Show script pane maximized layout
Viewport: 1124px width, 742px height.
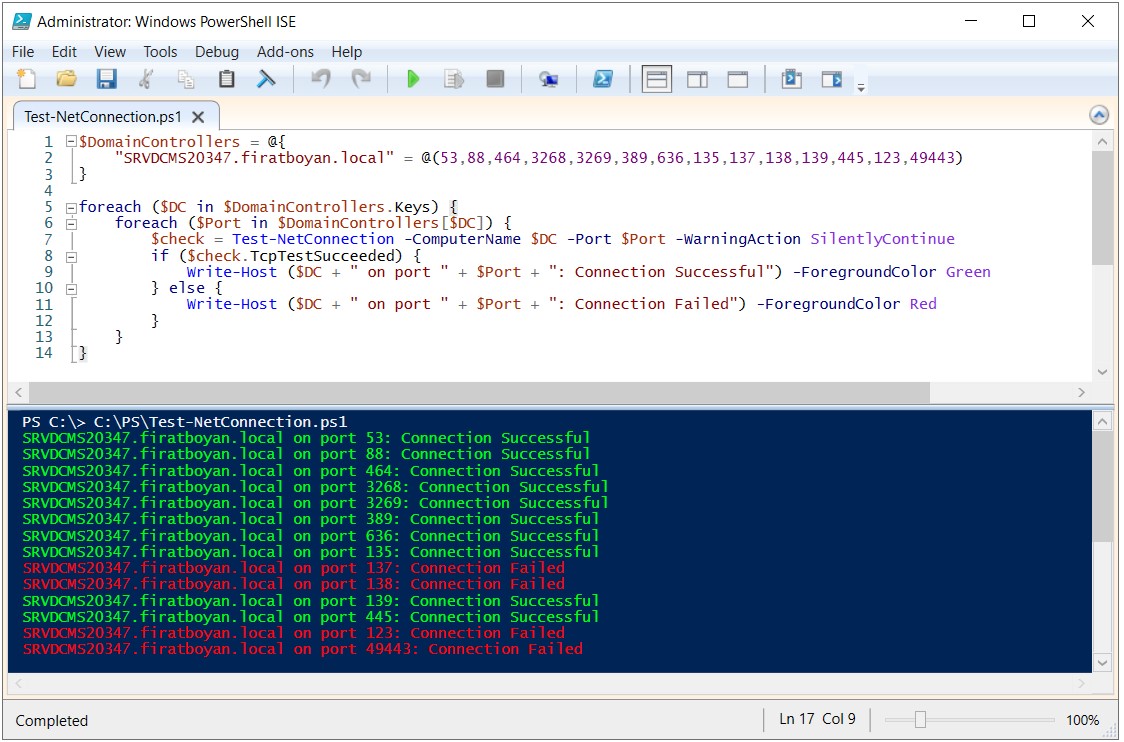pos(738,79)
